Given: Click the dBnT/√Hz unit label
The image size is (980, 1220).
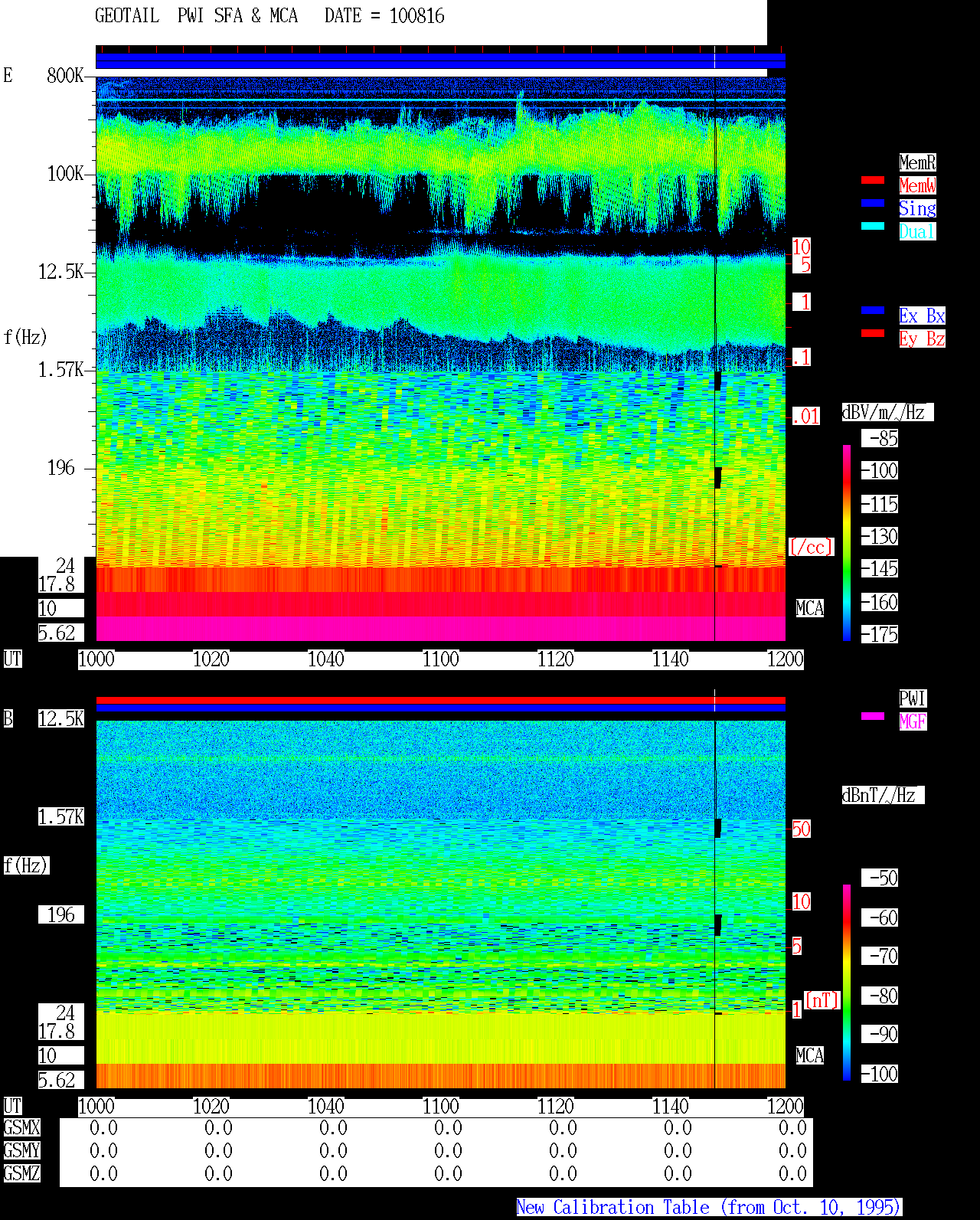Looking at the screenshot, I should tap(883, 795).
